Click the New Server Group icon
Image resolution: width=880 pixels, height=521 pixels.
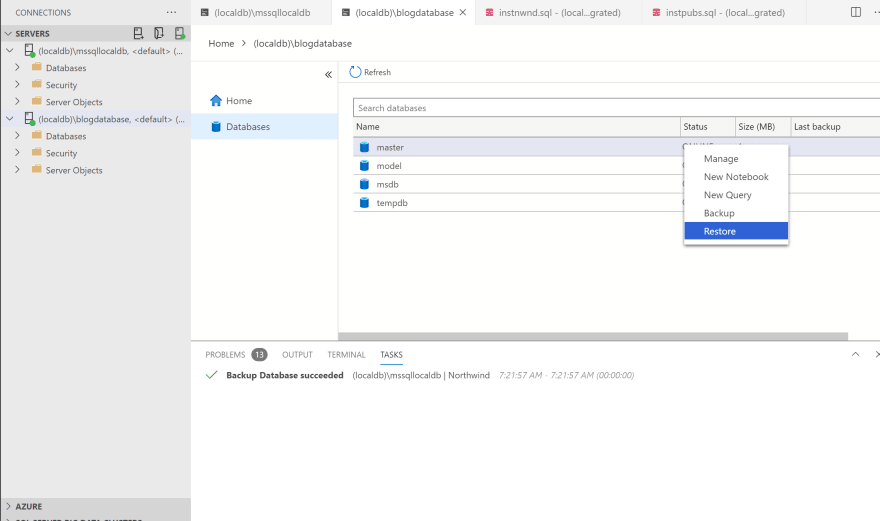pos(159,33)
